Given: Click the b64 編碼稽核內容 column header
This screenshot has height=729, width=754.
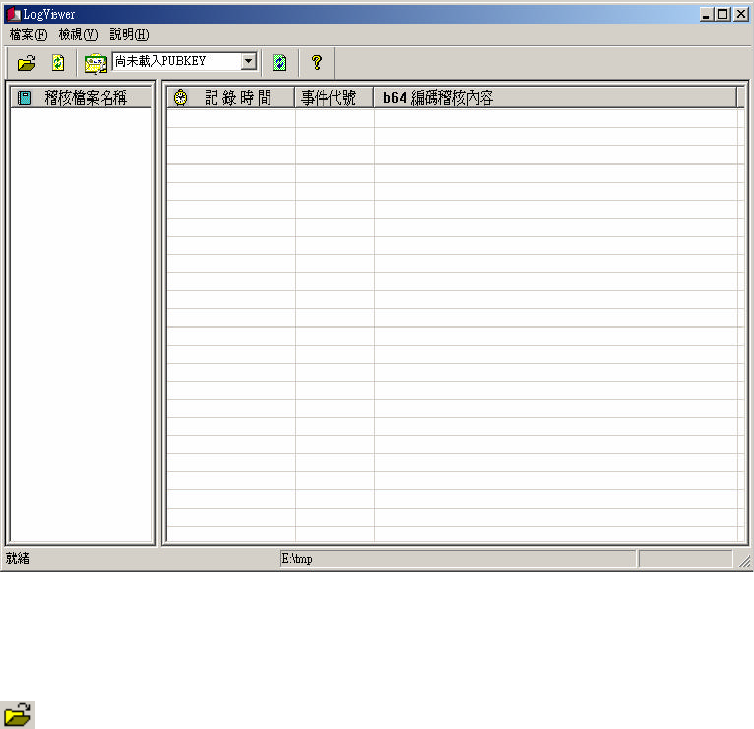Looking at the screenshot, I should [x=555, y=98].
